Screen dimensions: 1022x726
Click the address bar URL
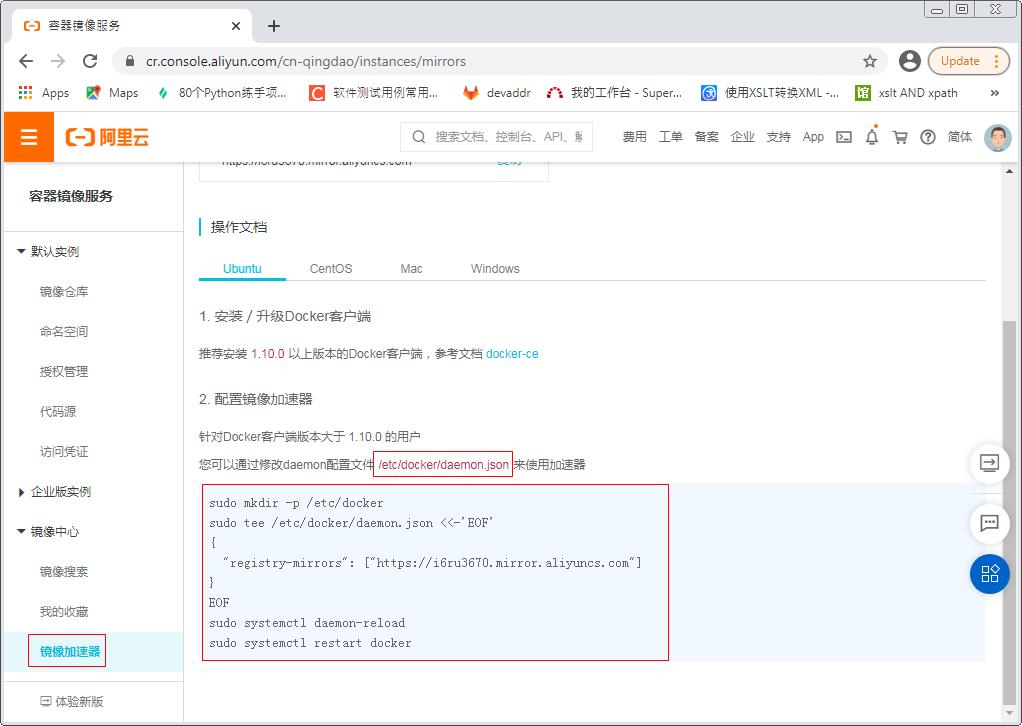306,61
